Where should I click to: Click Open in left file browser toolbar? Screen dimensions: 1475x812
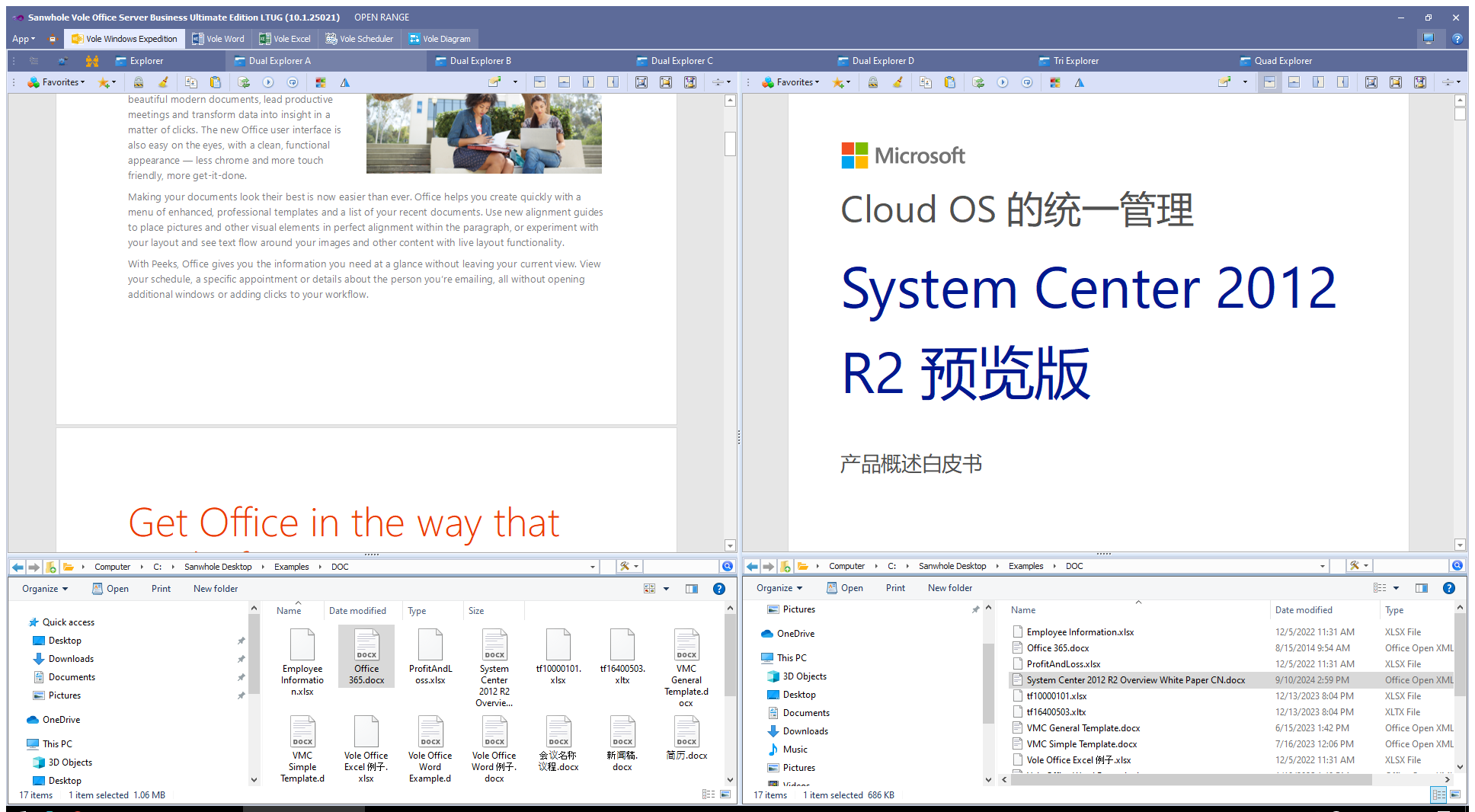pos(110,589)
